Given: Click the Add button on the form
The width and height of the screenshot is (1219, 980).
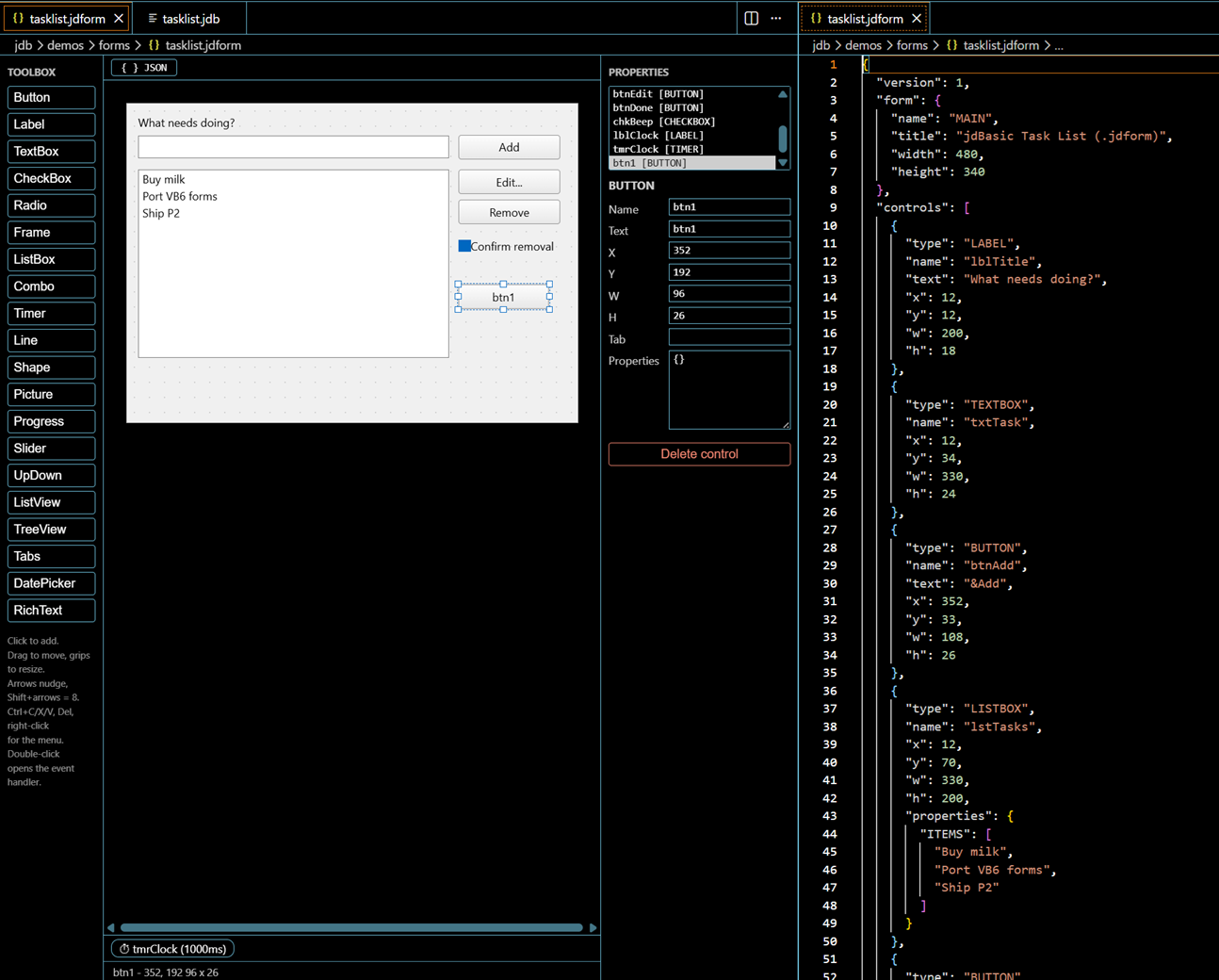Looking at the screenshot, I should 509,147.
